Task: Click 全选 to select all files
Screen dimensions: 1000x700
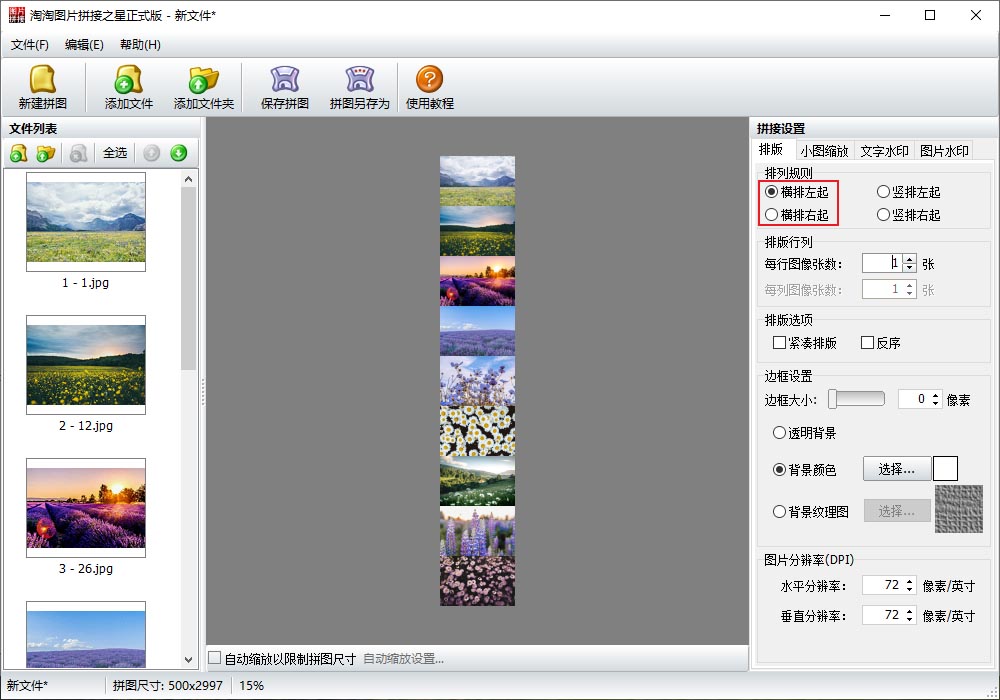Action: 115,153
